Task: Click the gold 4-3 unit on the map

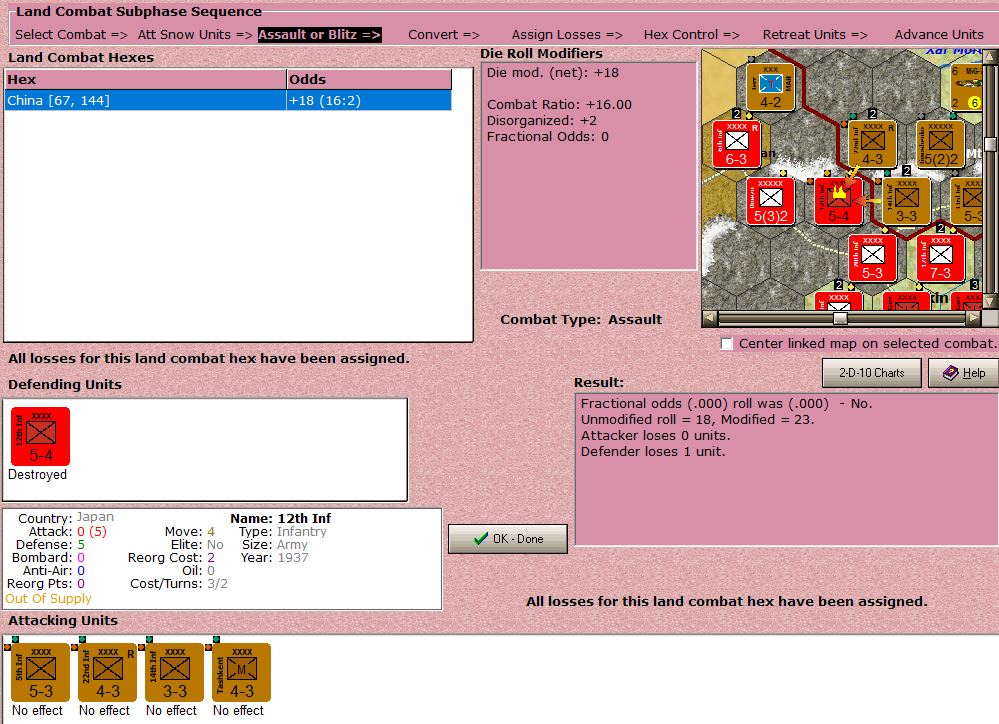Action: 872,144
